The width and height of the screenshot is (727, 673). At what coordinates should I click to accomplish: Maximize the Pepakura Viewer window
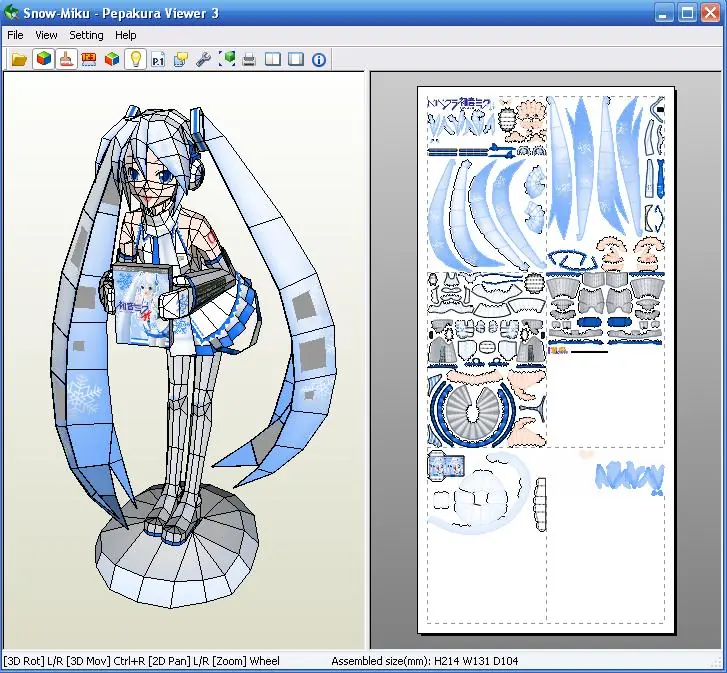click(x=687, y=13)
